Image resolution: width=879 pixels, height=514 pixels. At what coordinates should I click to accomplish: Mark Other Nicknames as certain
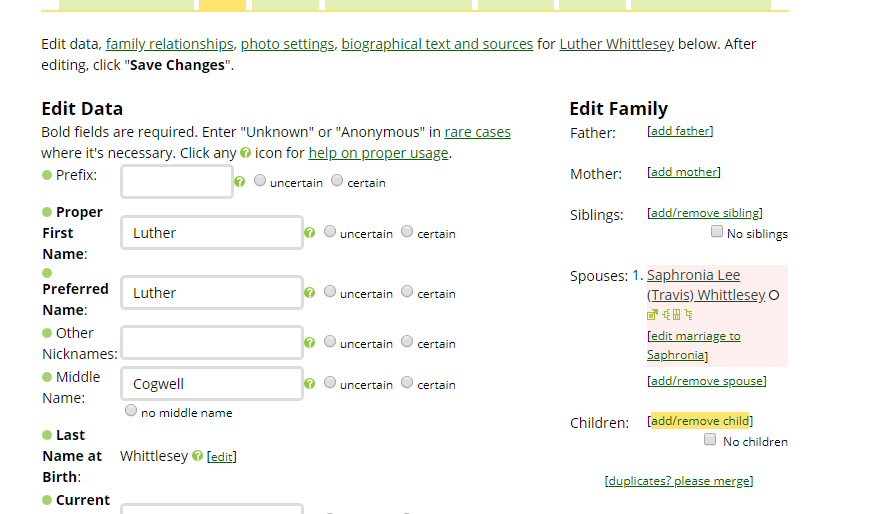pyautogui.click(x=407, y=341)
